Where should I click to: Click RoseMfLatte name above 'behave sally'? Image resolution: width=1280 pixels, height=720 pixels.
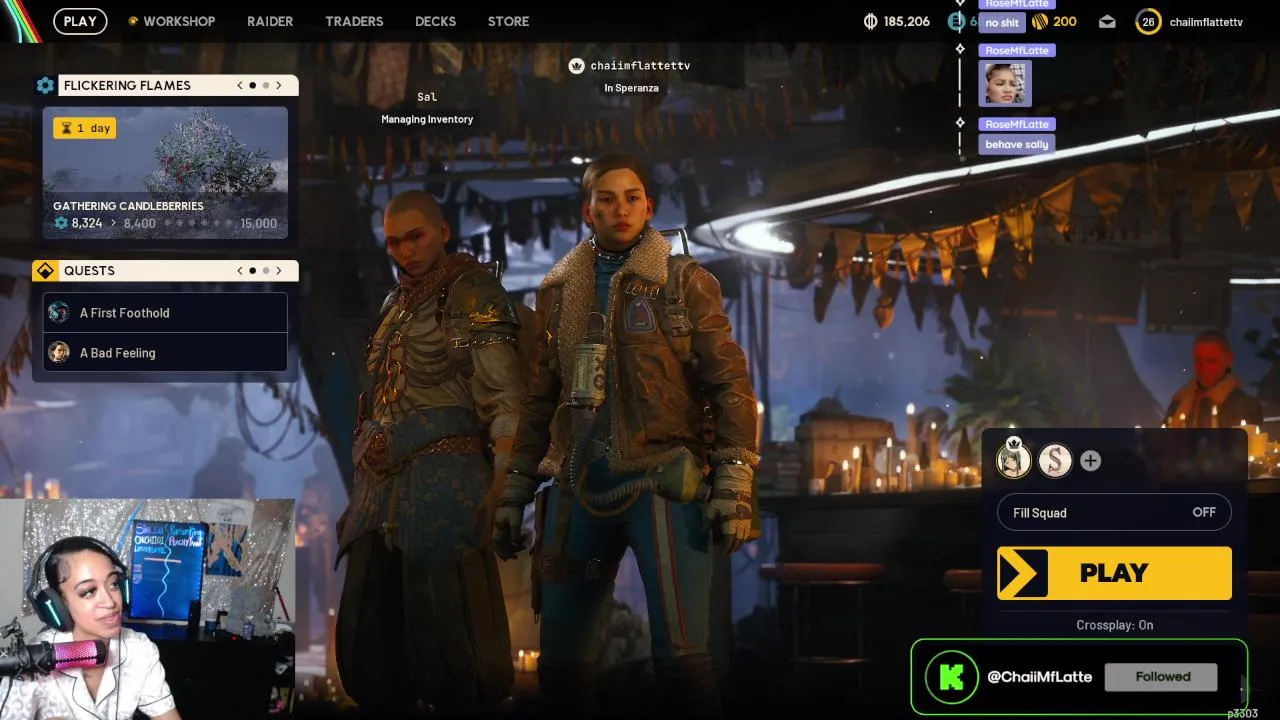pos(1017,124)
